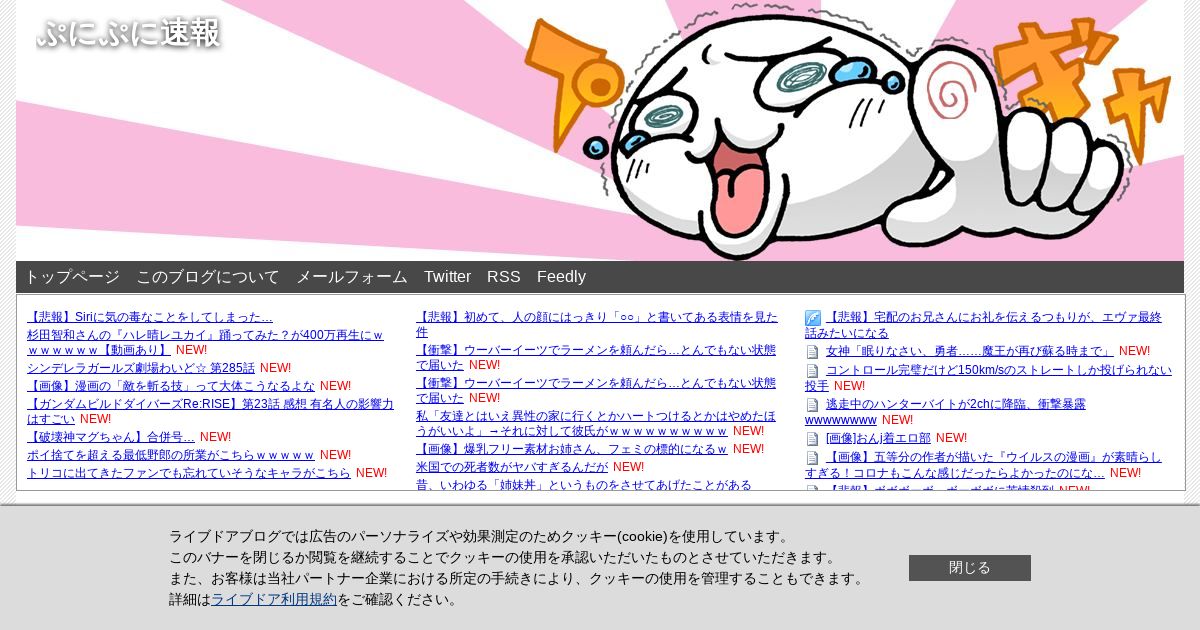Click the document icon beside 【画像】五等分の作者
The image size is (1200, 630).
812,458
